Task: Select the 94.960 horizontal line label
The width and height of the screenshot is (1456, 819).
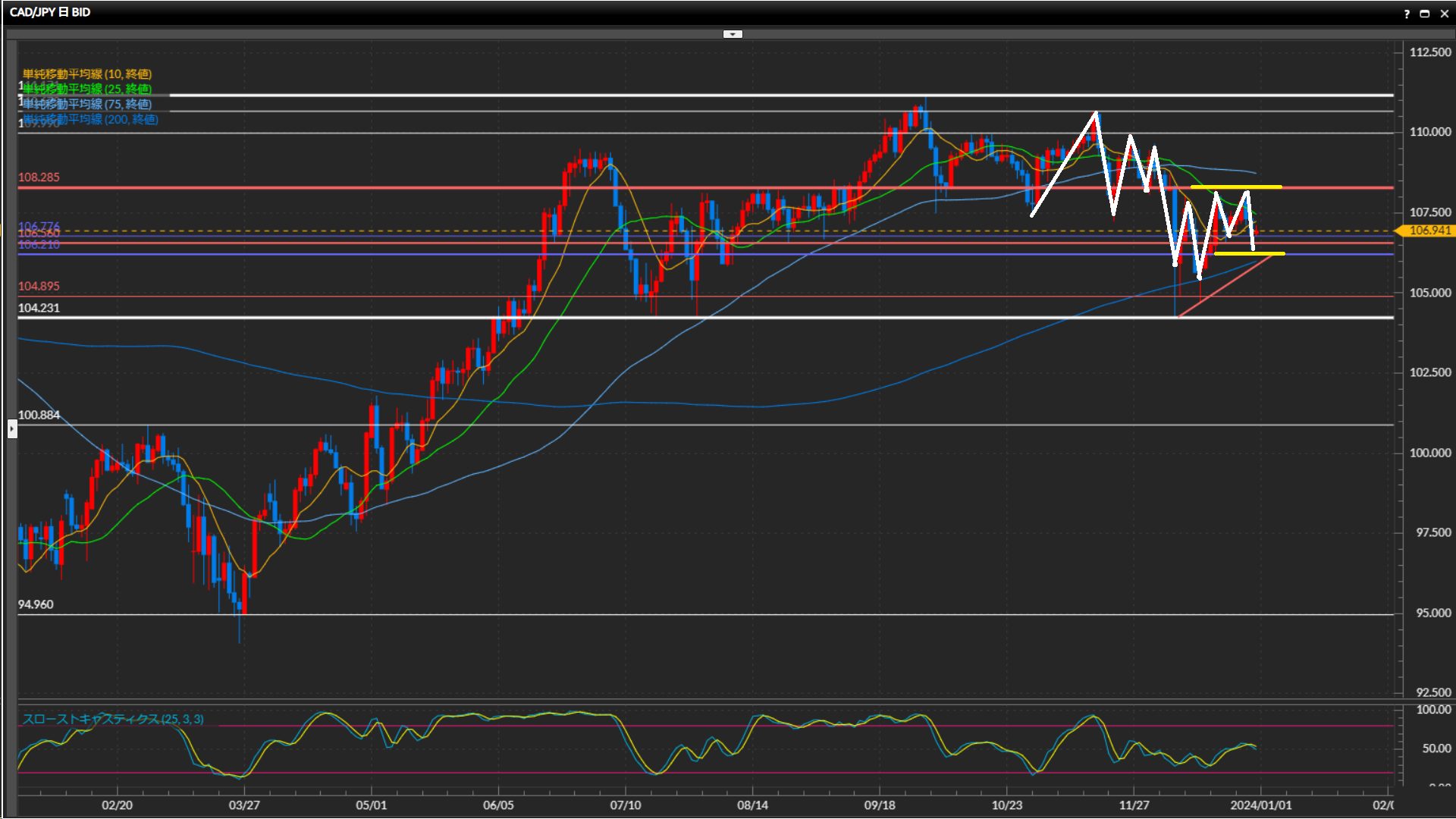Action: (36, 604)
